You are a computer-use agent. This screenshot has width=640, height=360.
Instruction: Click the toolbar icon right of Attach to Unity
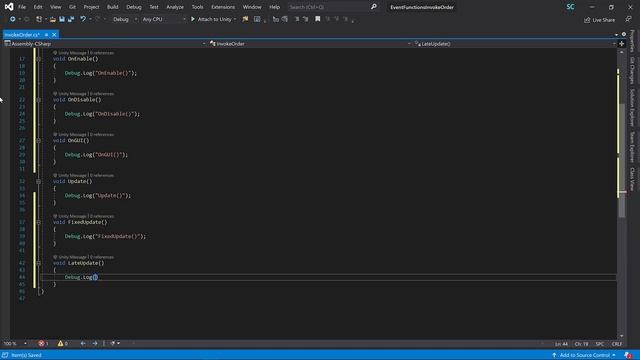245,19
